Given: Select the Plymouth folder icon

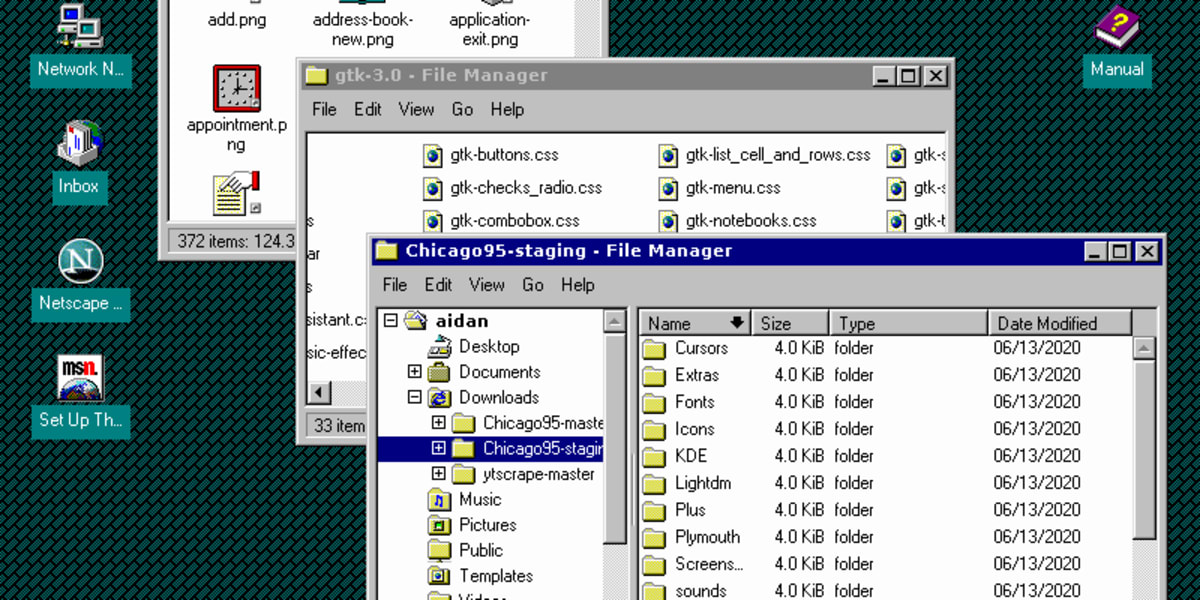Looking at the screenshot, I should tap(654, 538).
